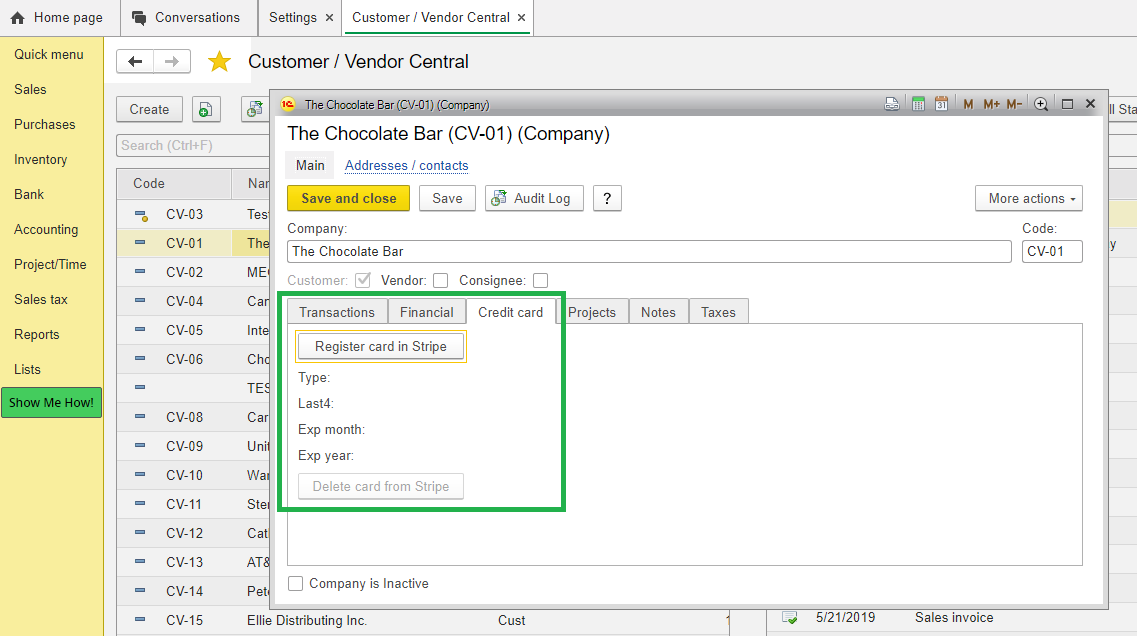1137x636 pixels.
Task: Open the Conversations tab
Action: 186,17
